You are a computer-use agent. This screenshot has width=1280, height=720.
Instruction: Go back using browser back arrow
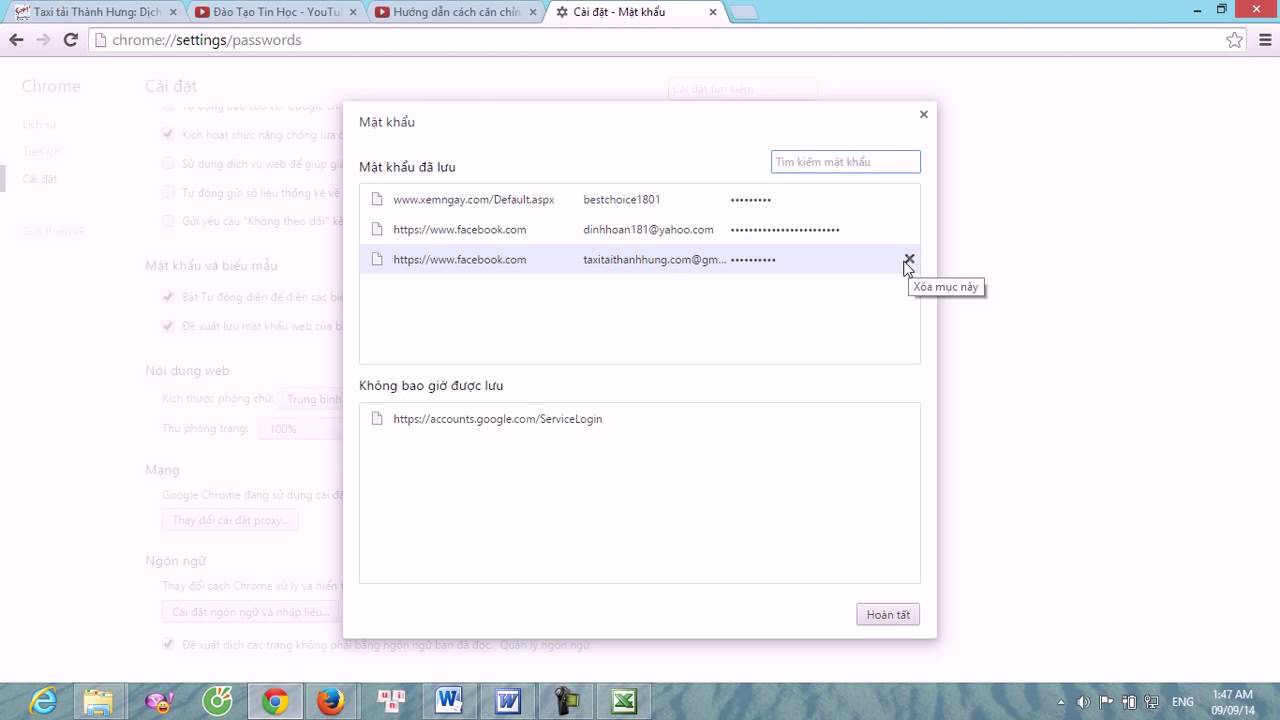[x=16, y=40]
